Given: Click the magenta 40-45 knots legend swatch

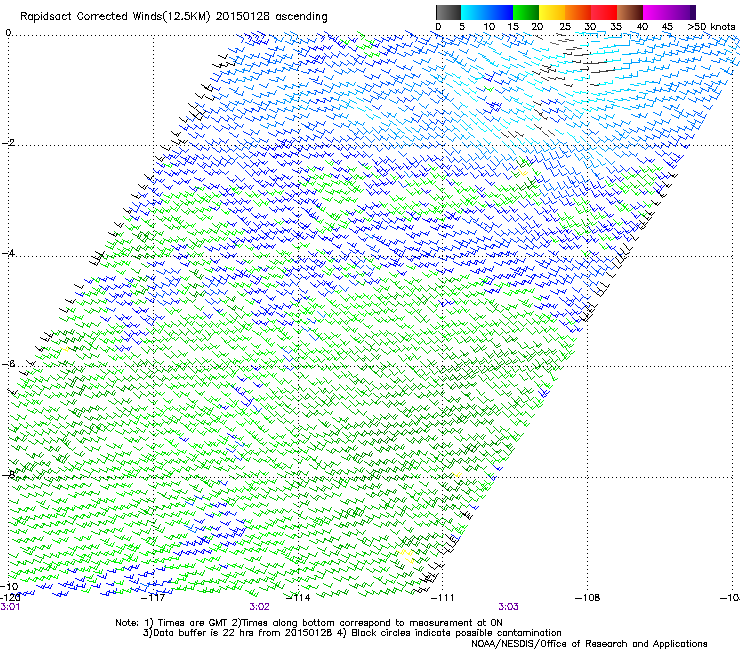Looking at the screenshot, I should pyautogui.click(x=656, y=12).
